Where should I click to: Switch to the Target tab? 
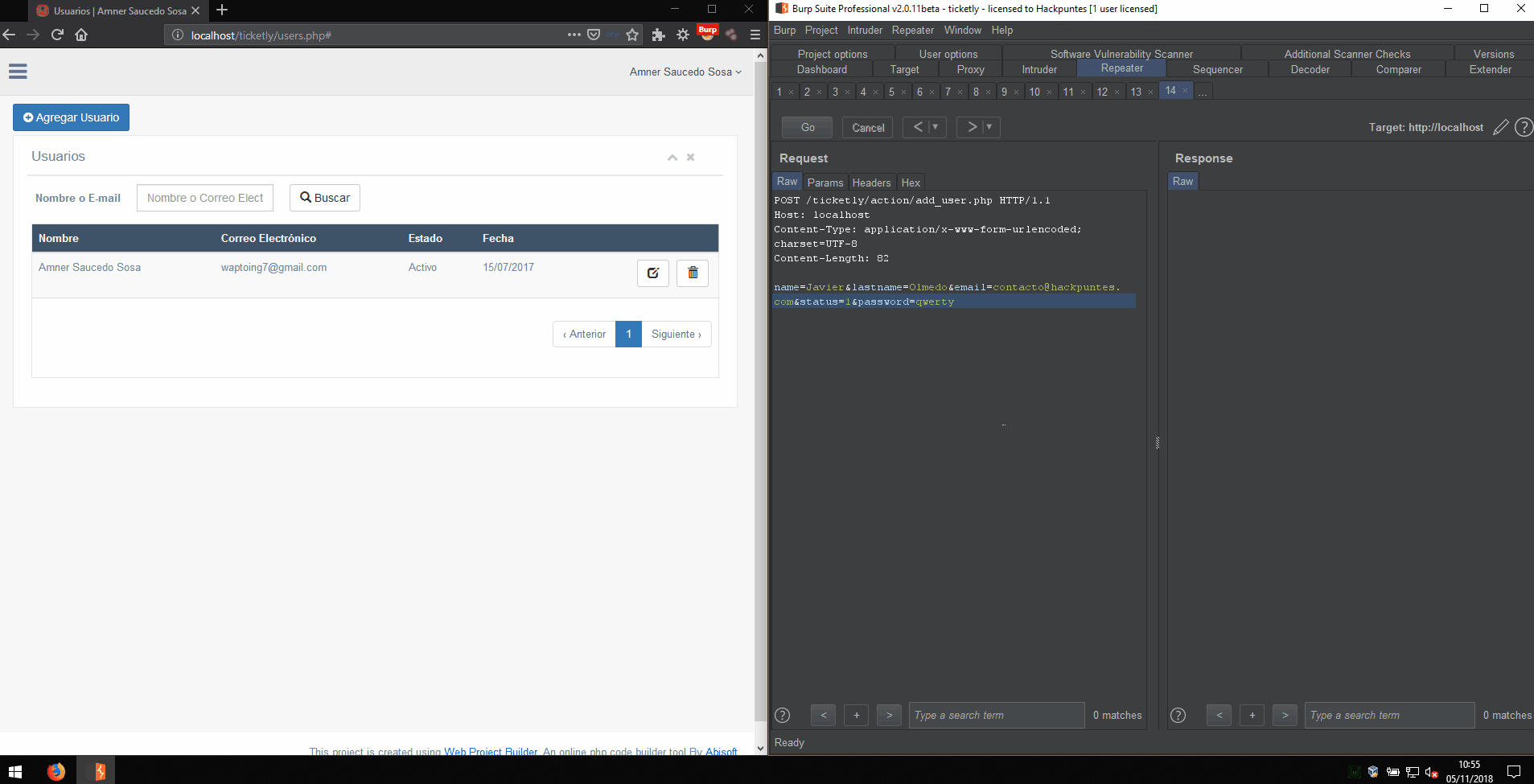pyautogui.click(x=905, y=70)
